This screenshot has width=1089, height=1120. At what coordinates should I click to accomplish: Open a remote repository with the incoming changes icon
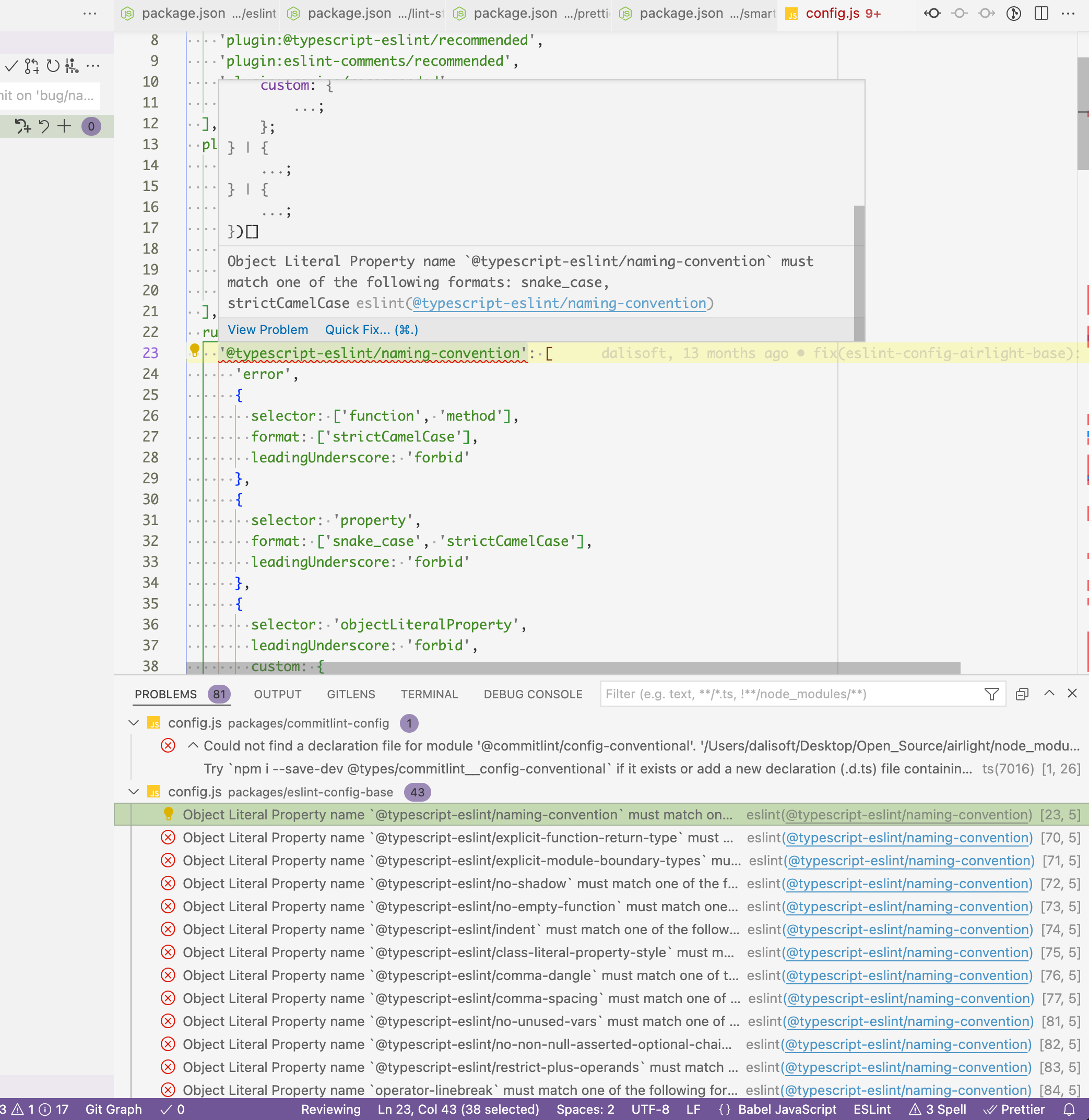point(932,13)
